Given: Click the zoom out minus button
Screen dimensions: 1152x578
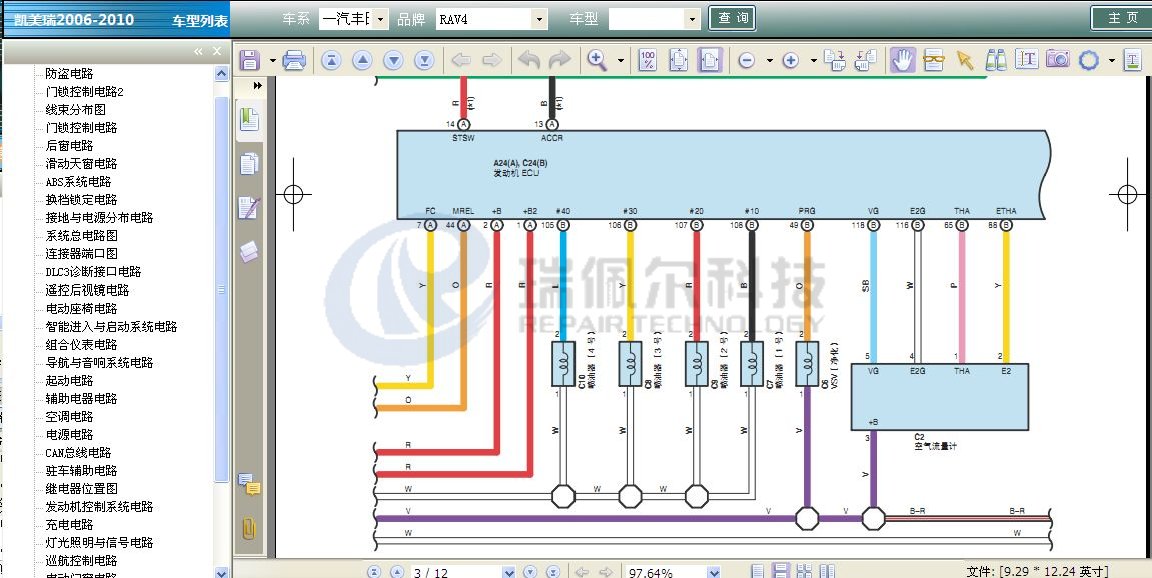Looking at the screenshot, I should coord(746,60).
